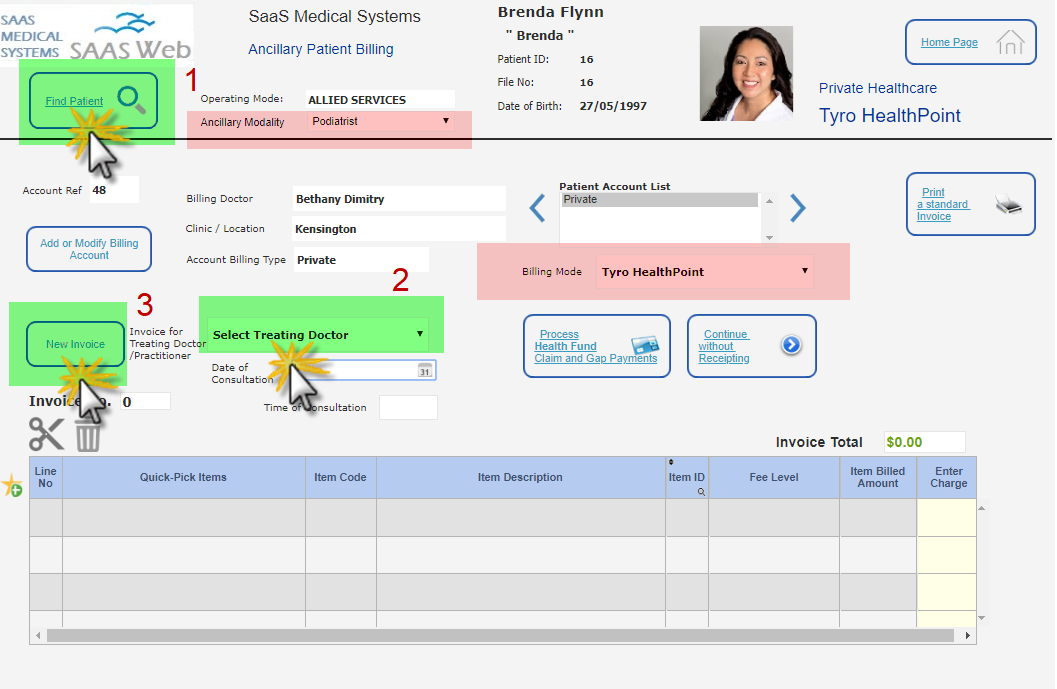Image resolution: width=1057 pixels, height=689 pixels.
Task: Open the Select Treating Doctor dropdown
Action: point(318,334)
